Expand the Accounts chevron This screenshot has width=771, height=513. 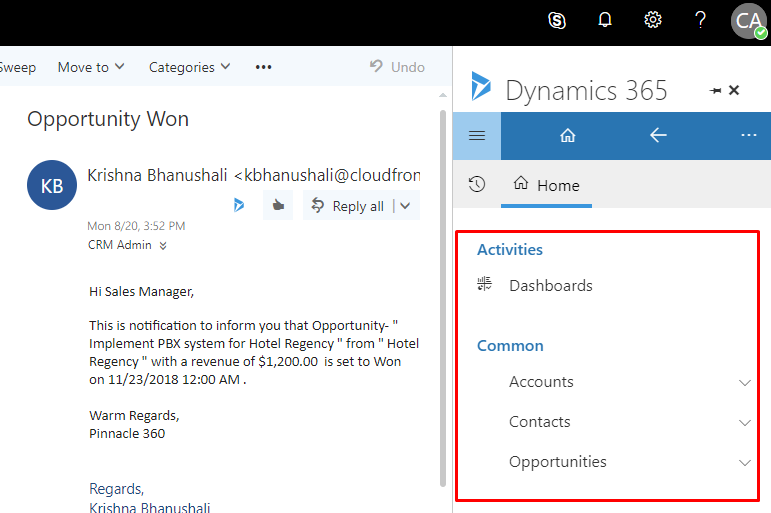(745, 383)
